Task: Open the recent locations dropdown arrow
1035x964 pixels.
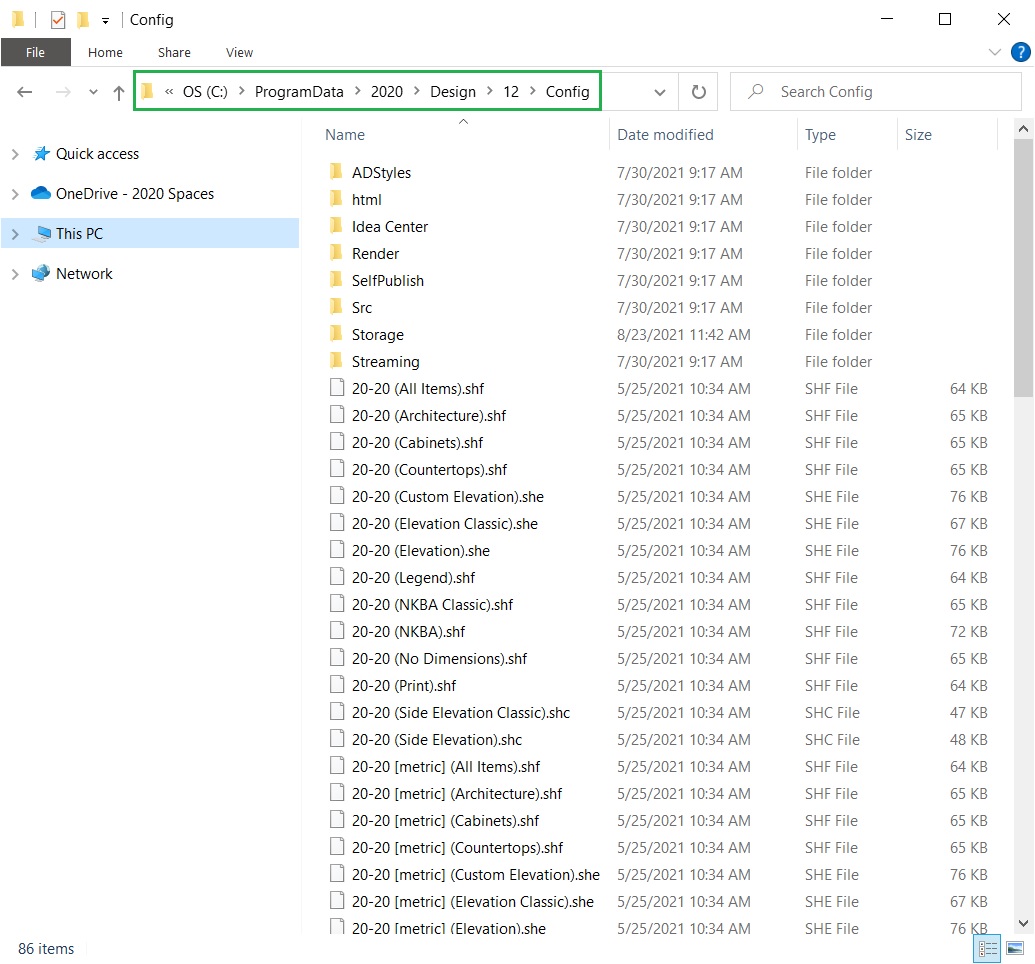Action: tap(93, 92)
